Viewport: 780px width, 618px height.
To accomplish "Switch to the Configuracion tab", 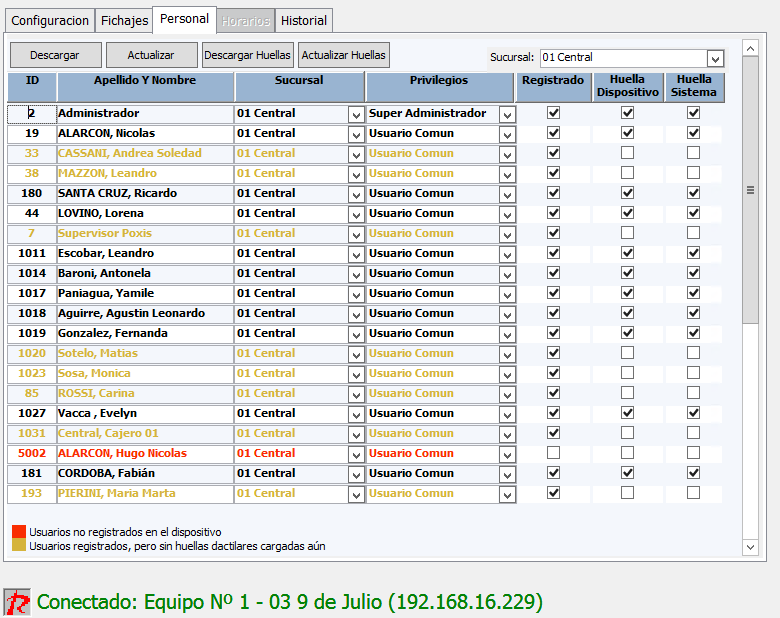I will point(51,20).
